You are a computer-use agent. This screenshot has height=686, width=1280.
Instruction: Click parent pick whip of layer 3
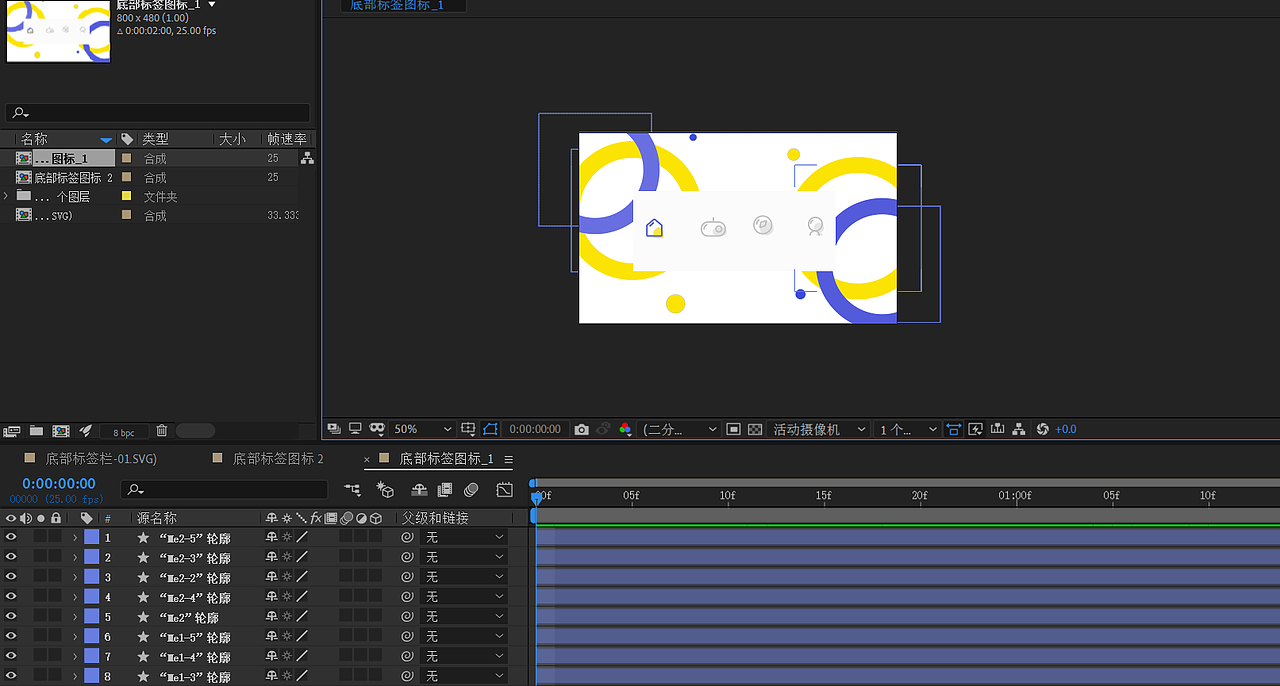407,577
